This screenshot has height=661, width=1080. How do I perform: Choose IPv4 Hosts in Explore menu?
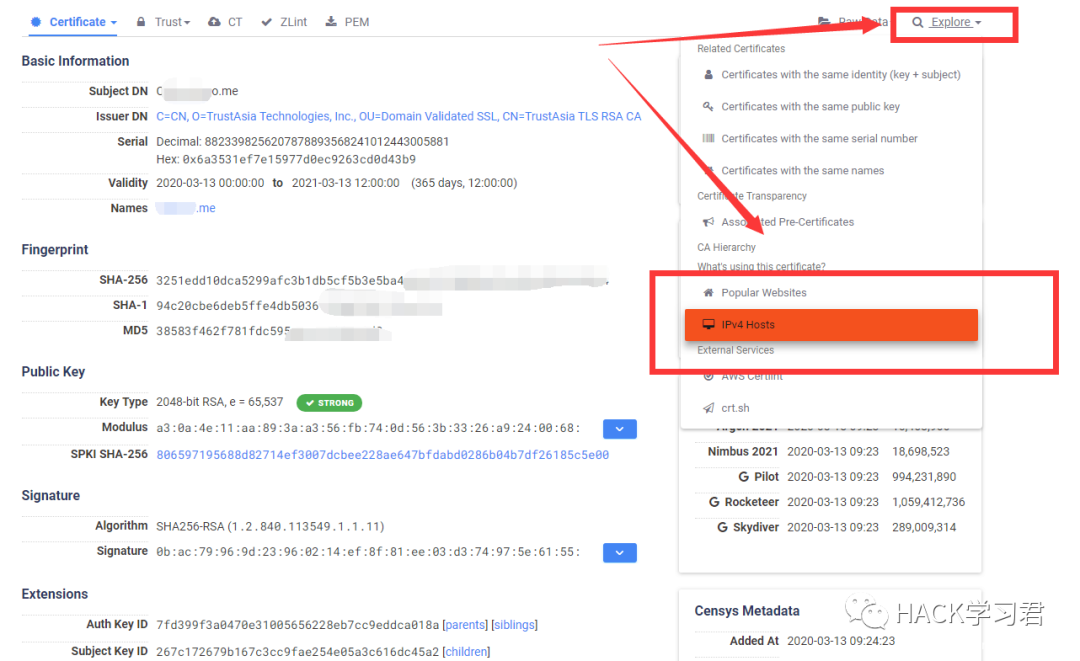[831, 325]
